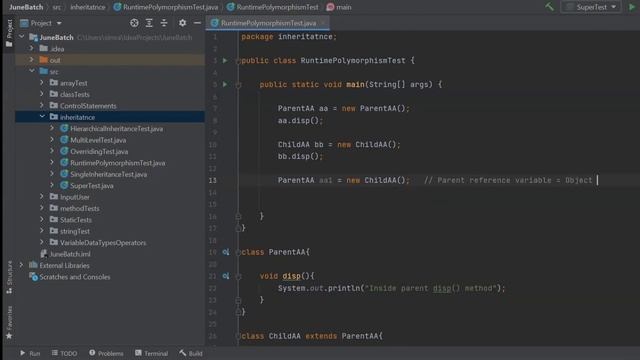The height and width of the screenshot is (360, 640).
Task: Run the SuperTest configuration with green play
Action: [x=633, y=7]
